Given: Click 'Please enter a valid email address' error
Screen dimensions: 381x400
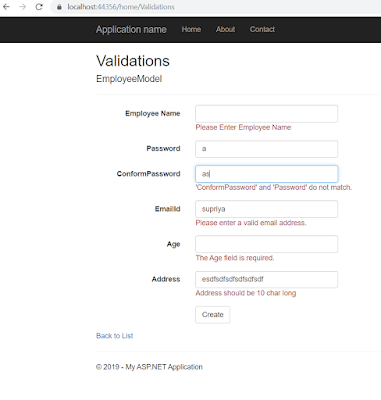Looking at the screenshot, I should [251, 223].
